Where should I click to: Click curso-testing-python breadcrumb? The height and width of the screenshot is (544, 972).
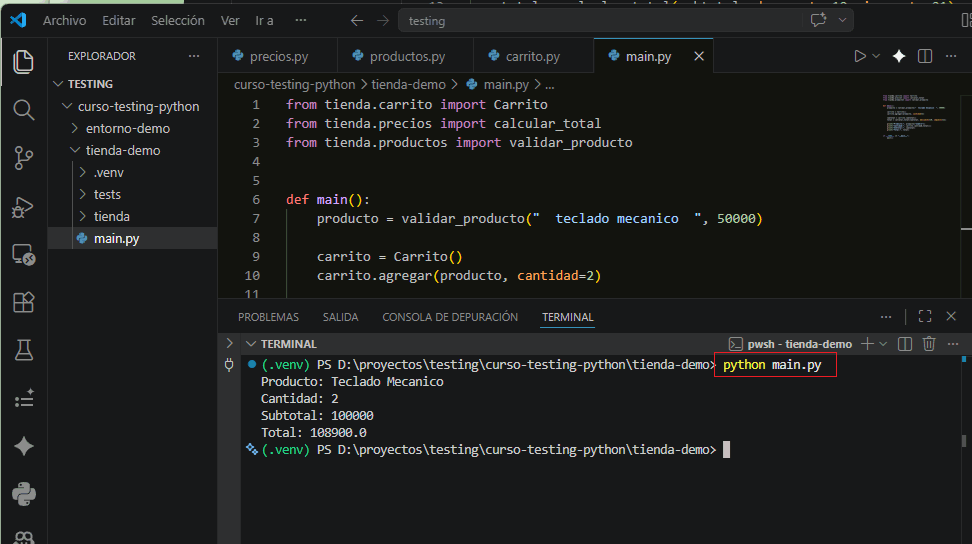(294, 84)
